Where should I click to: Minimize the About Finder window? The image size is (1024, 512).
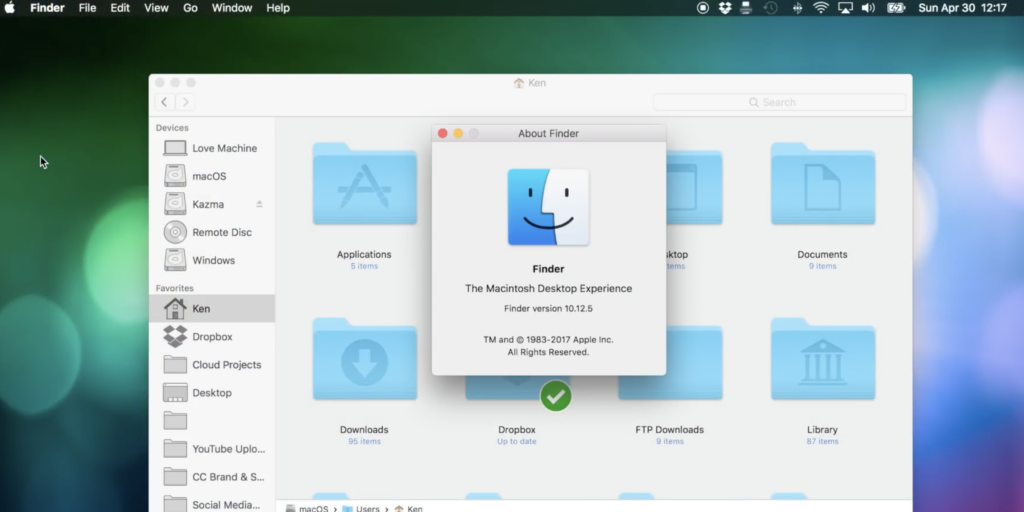458,133
